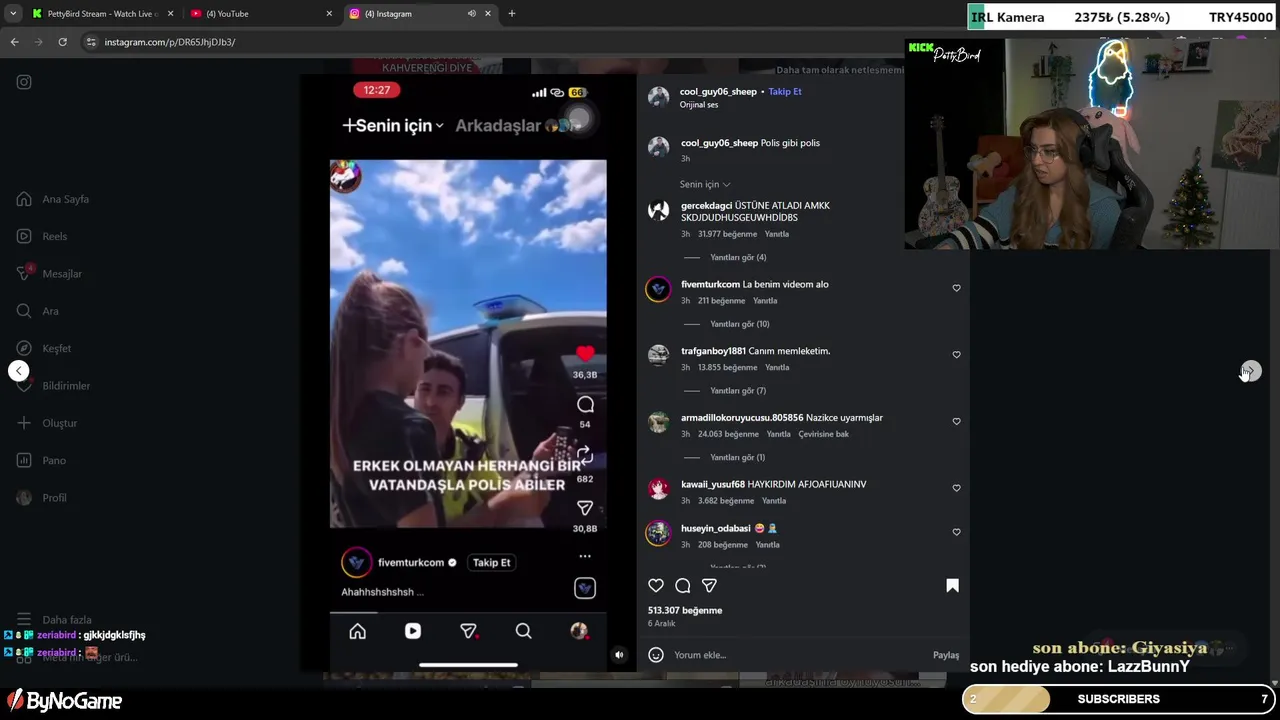Open the 513.307 beğenme likes list
Screen dimensions: 1280x720
pyautogui.click(x=685, y=610)
